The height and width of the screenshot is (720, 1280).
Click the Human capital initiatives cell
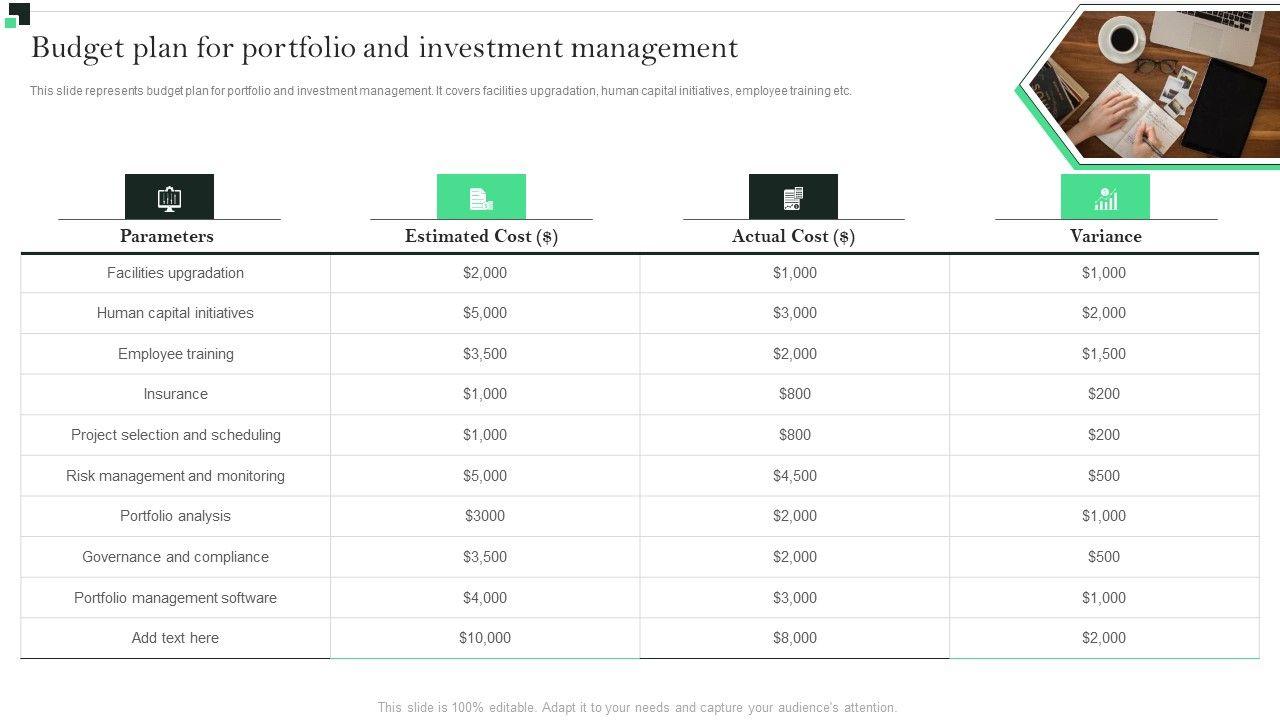[x=175, y=313]
